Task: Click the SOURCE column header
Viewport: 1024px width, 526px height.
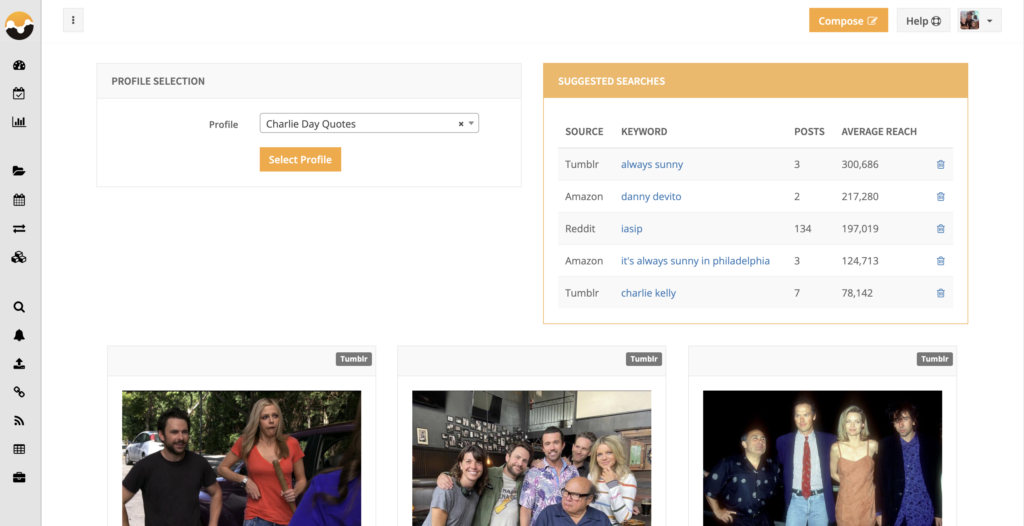Action: (584, 132)
